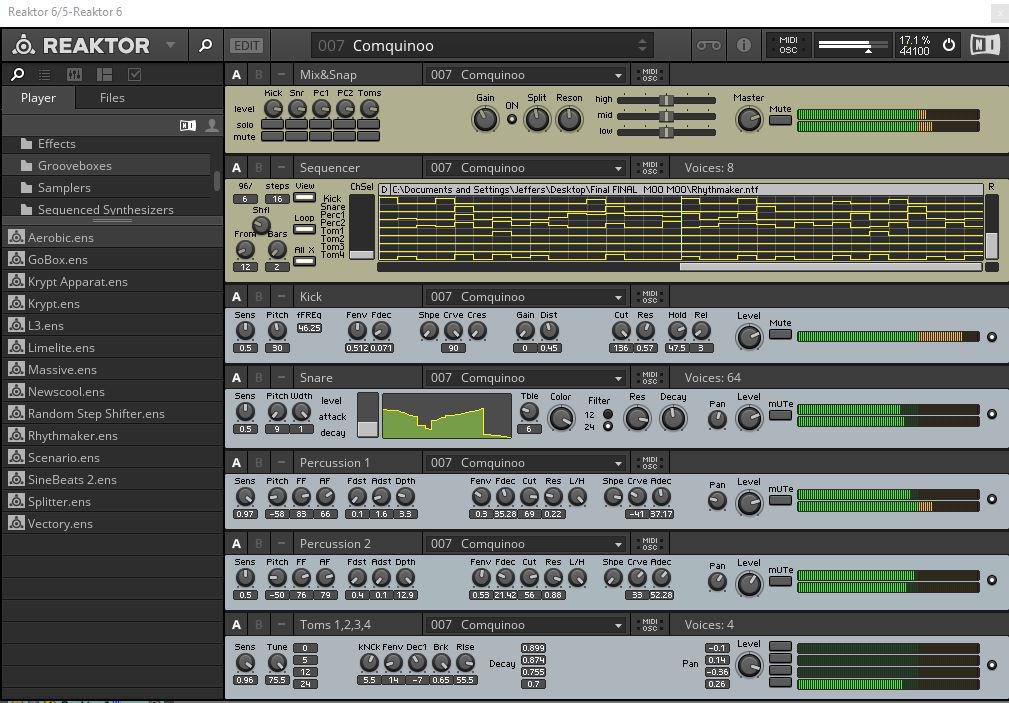Click the MIDI OSC icon in Percussion 2 header
This screenshot has height=703, width=1009.
[x=650, y=544]
